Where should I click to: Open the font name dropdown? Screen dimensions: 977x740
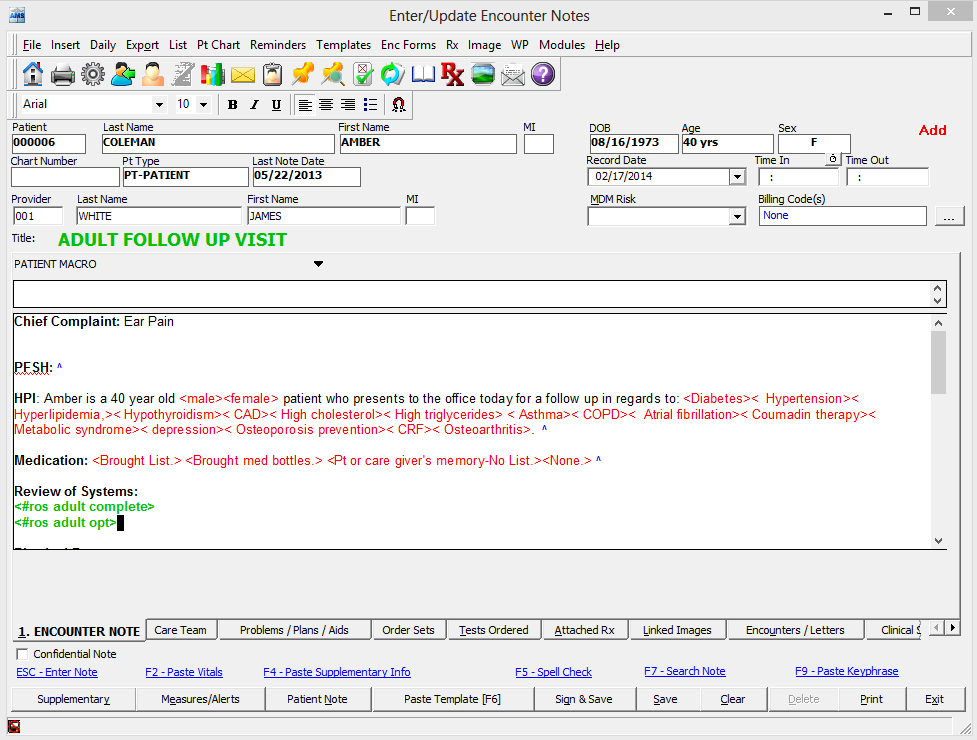tap(159, 105)
